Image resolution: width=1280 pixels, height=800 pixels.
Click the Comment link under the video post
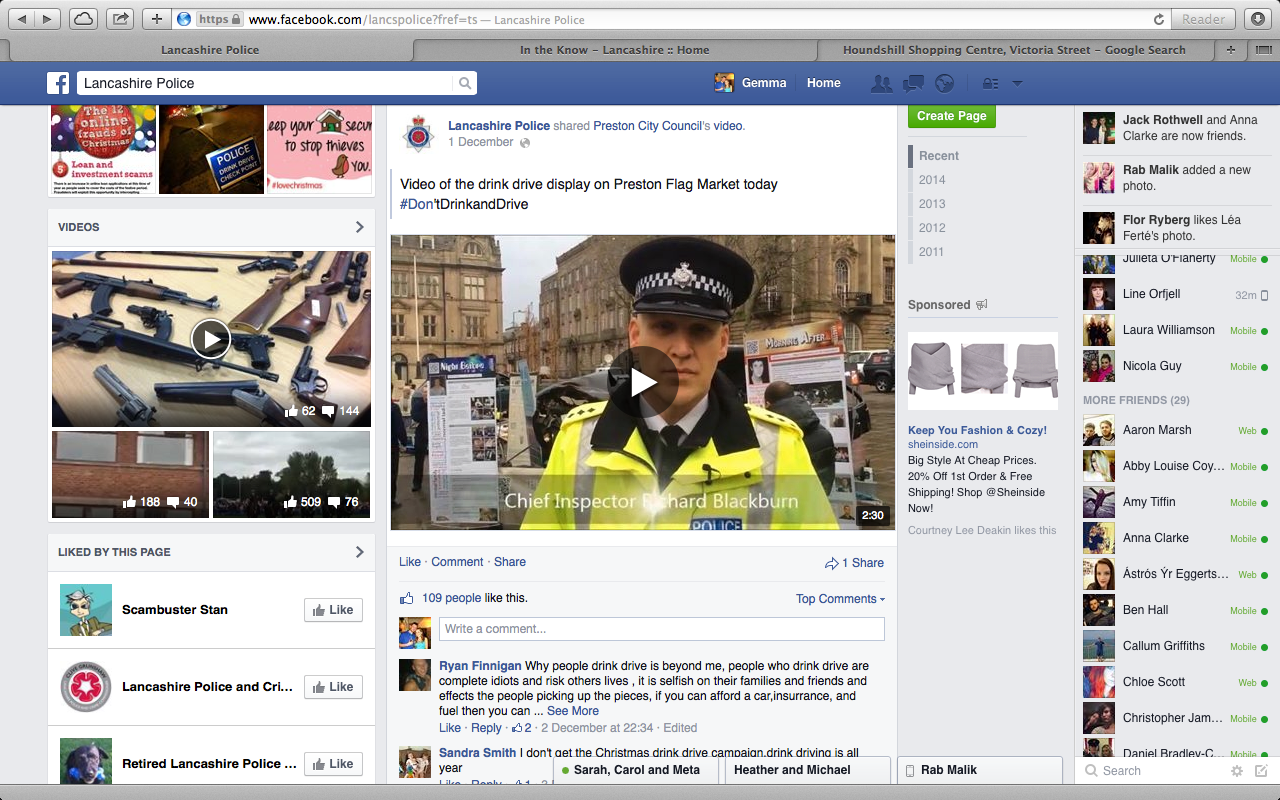(x=457, y=562)
